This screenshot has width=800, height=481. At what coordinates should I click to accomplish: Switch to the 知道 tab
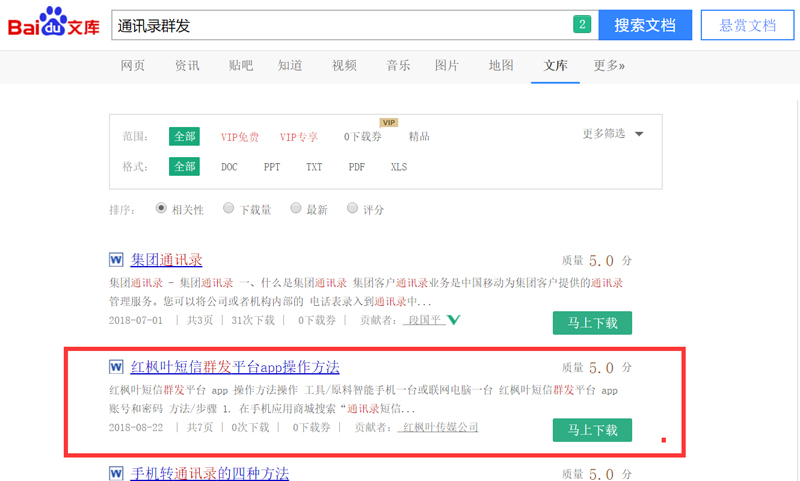[x=290, y=66]
